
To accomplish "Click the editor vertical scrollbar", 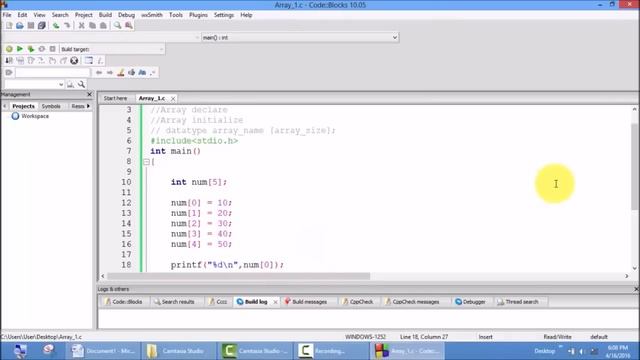I will (634, 189).
